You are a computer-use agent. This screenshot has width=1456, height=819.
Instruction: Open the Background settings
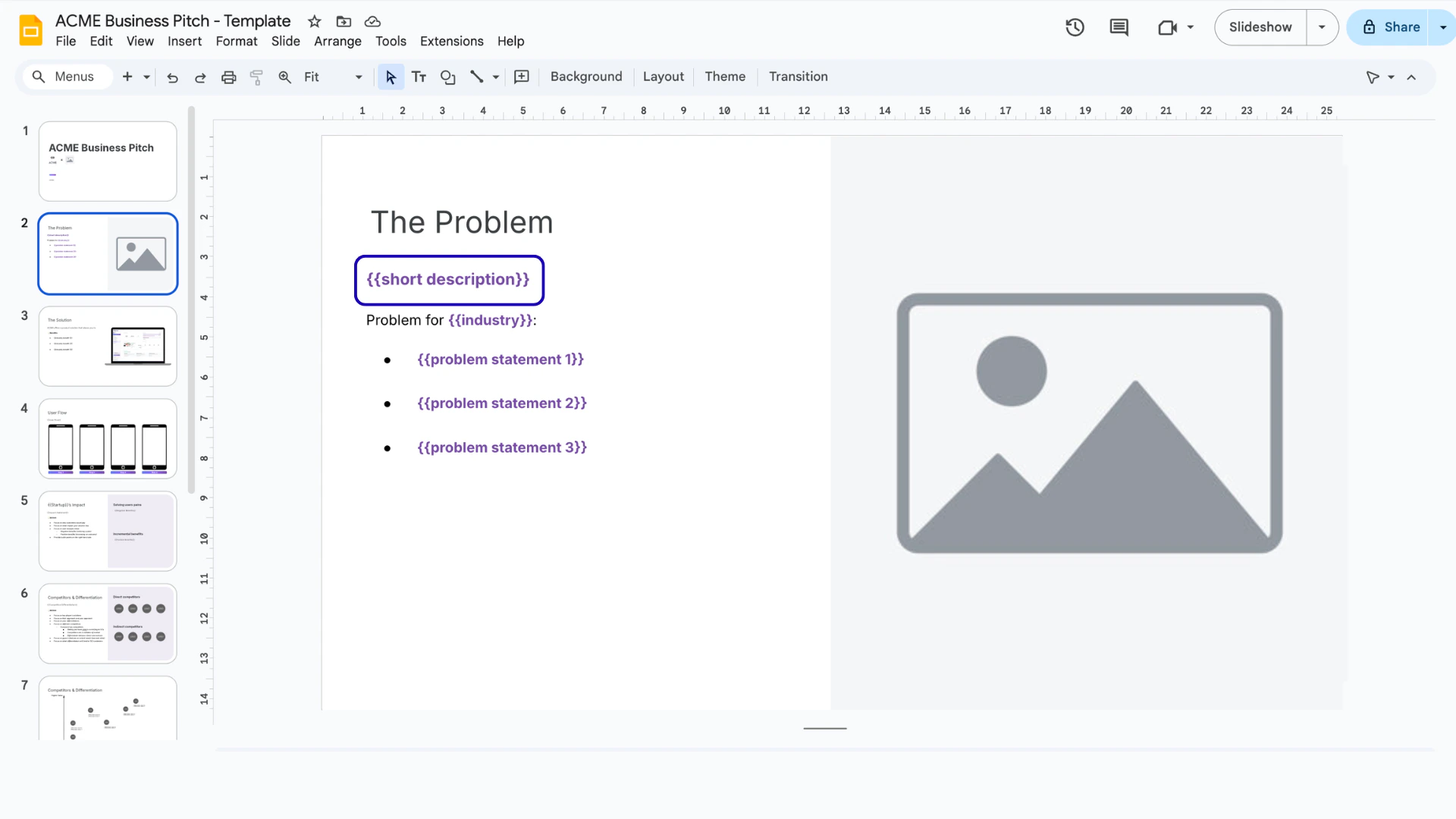pos(585,77)
